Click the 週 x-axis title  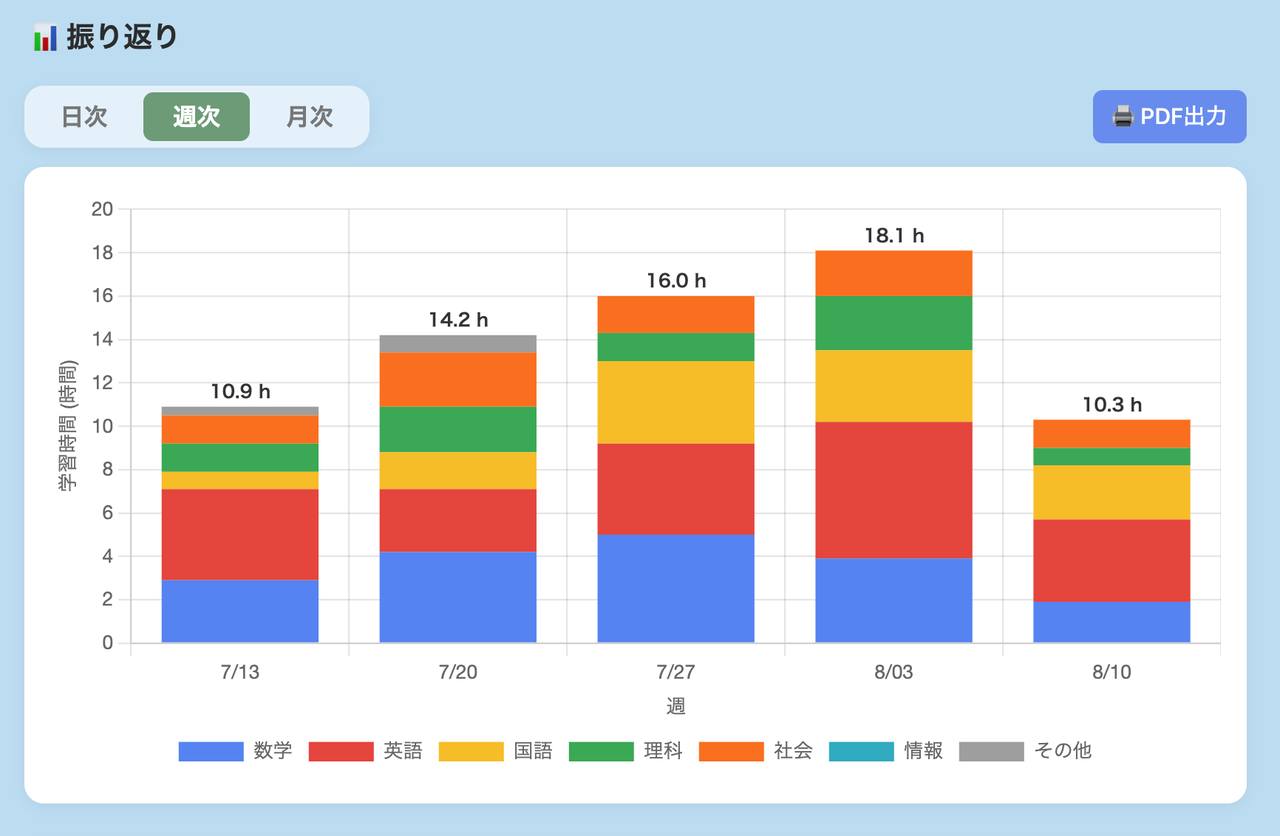coord(676,707)
